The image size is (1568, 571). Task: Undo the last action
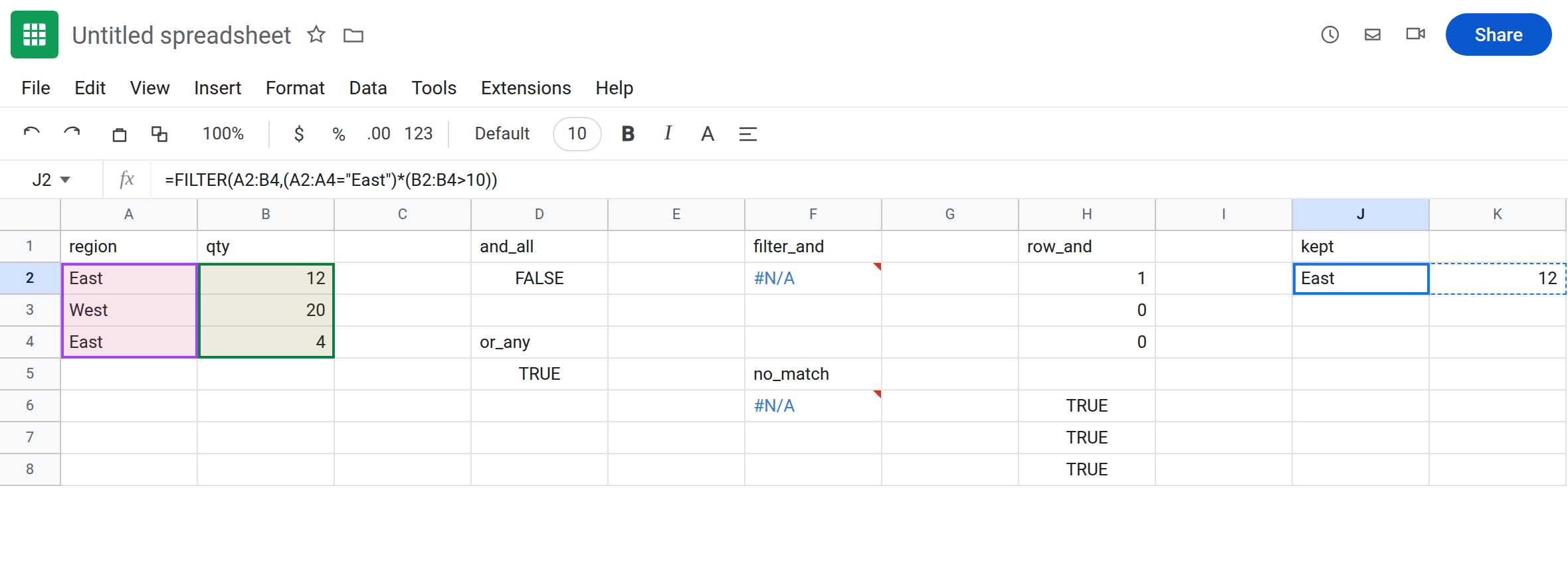coord(32,133)
